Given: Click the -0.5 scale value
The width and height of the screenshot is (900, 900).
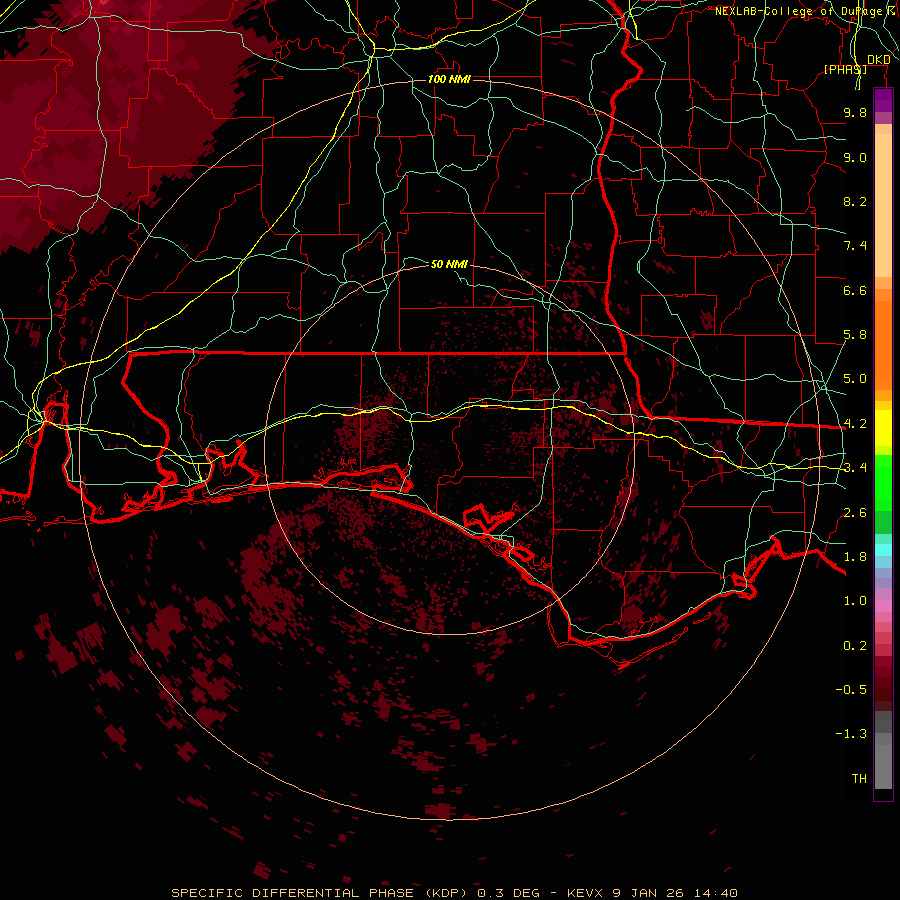Looking at the screenshot, I should (x=851, y=690).
